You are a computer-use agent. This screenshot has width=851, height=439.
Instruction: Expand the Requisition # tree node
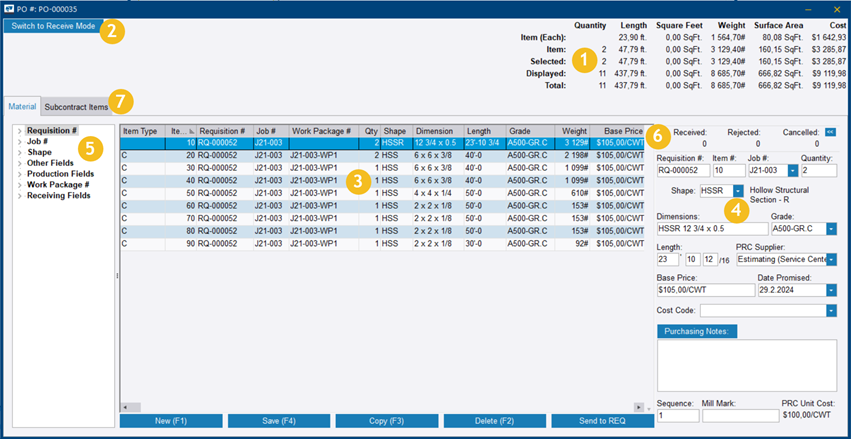[20, 131]
